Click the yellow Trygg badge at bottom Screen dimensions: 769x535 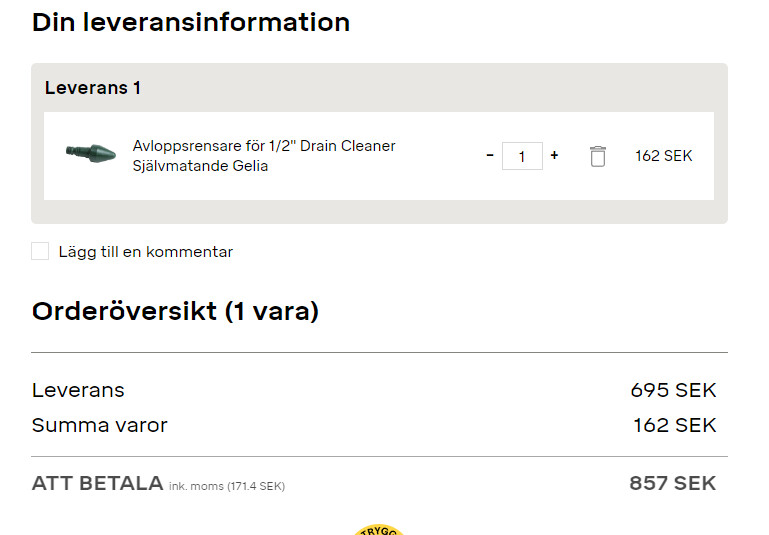coord(379,530)
